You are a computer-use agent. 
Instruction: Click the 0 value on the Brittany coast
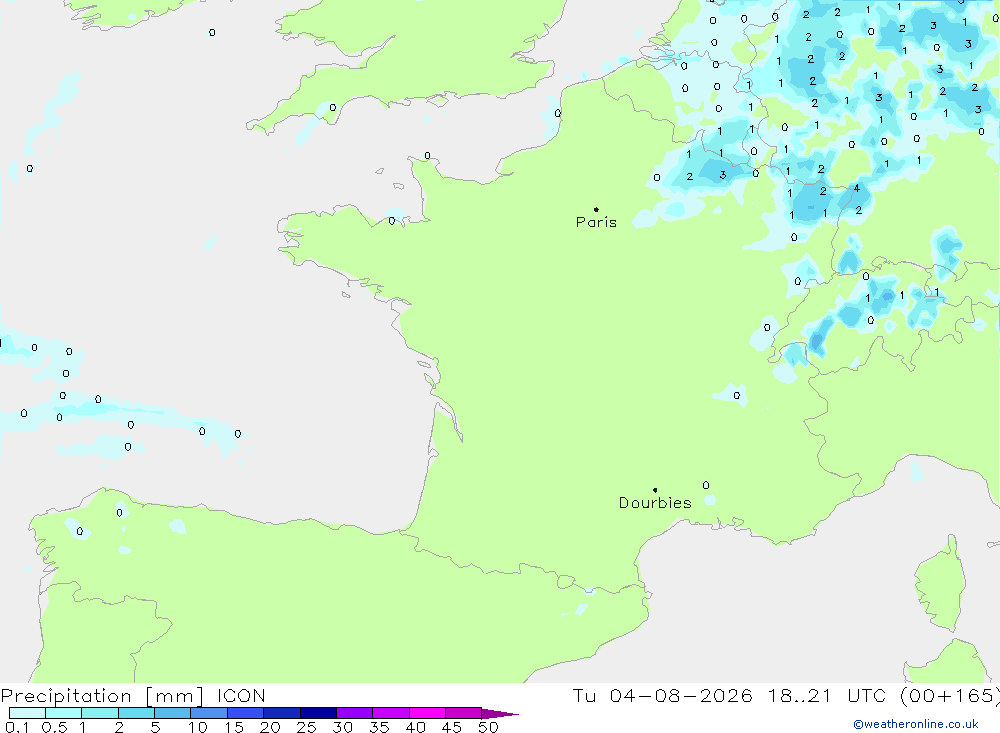(x=392, y=221)
